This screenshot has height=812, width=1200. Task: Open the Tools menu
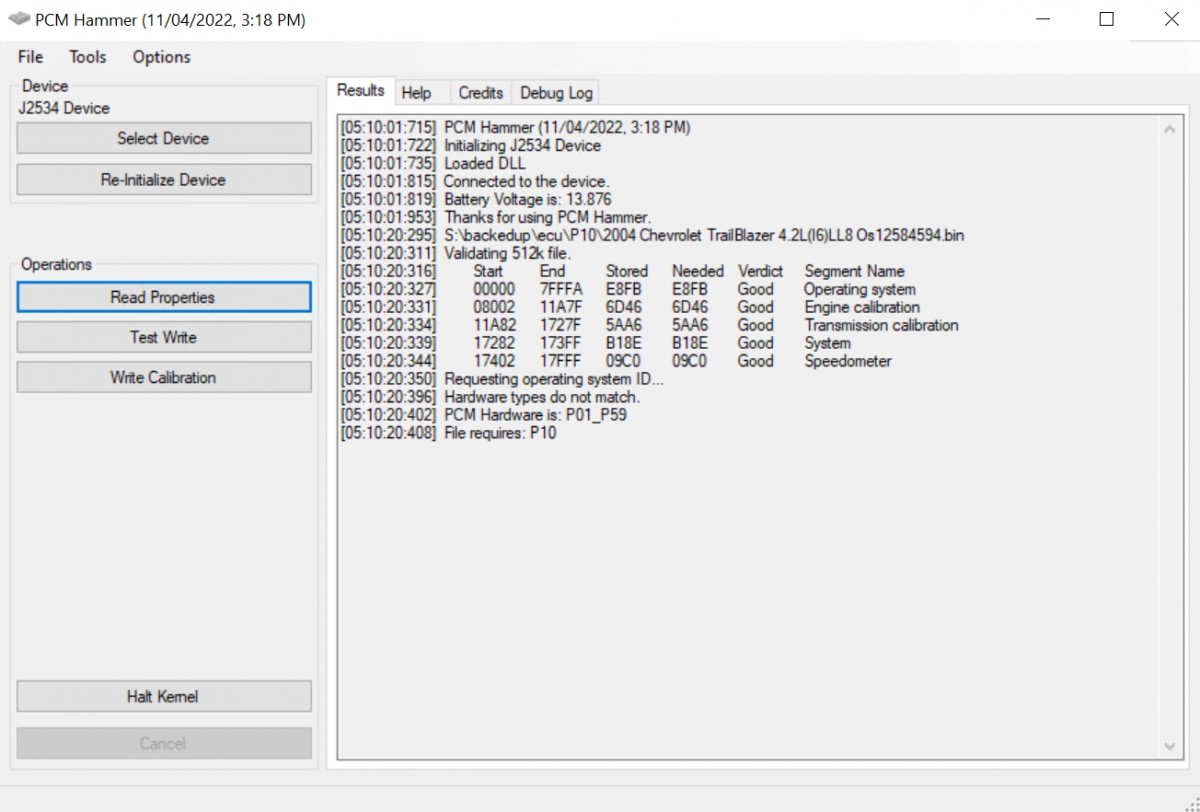pyautogui.click(x=88, y=57)
